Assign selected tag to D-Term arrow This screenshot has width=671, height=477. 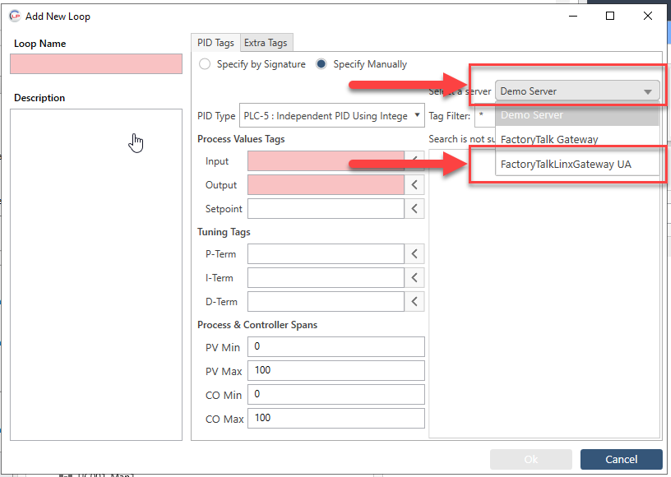414,302
